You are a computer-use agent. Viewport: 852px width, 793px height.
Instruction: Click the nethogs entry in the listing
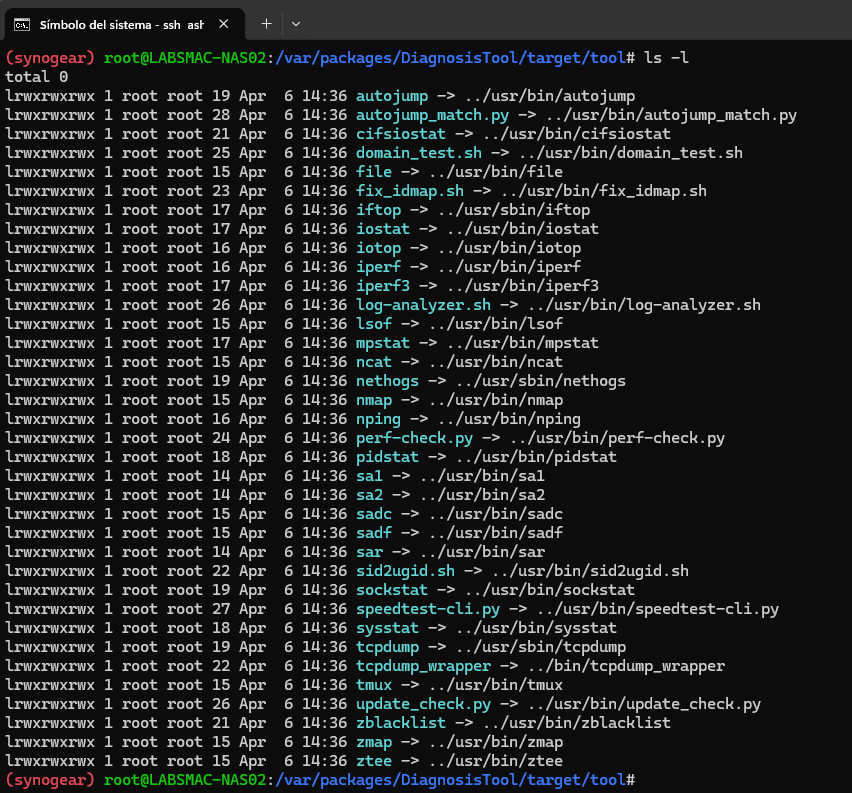point(387,381)
